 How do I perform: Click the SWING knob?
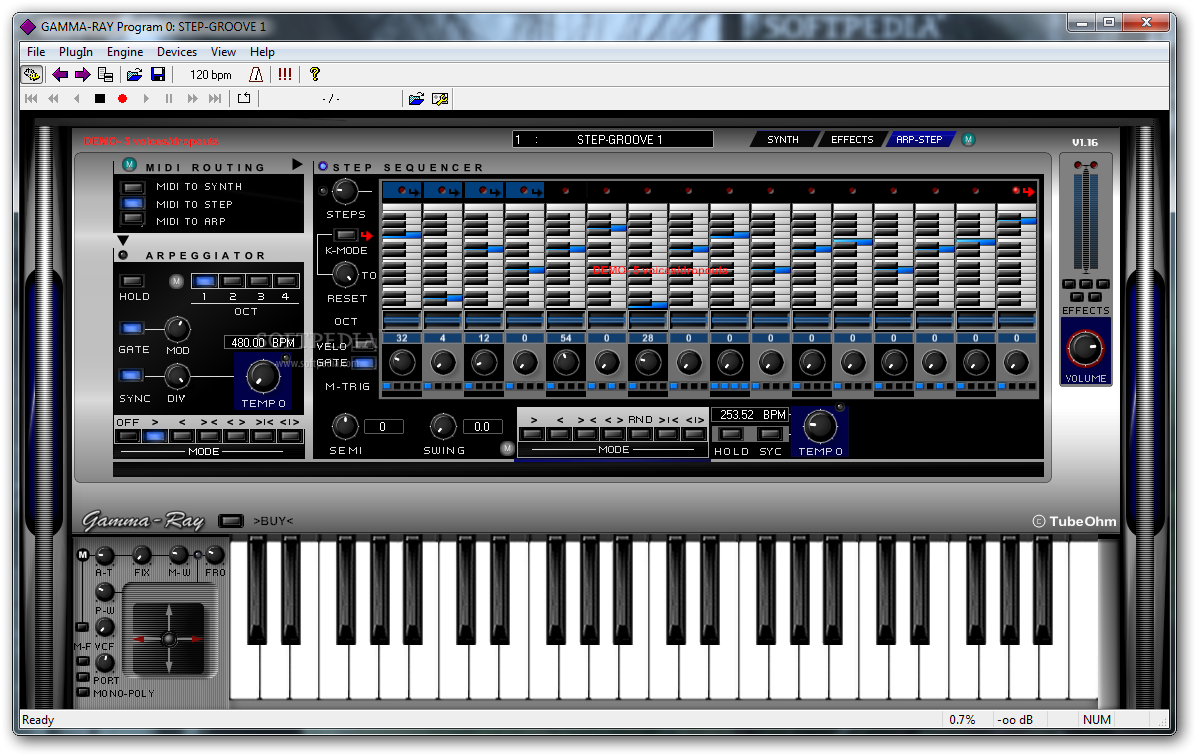click(443, 426)
